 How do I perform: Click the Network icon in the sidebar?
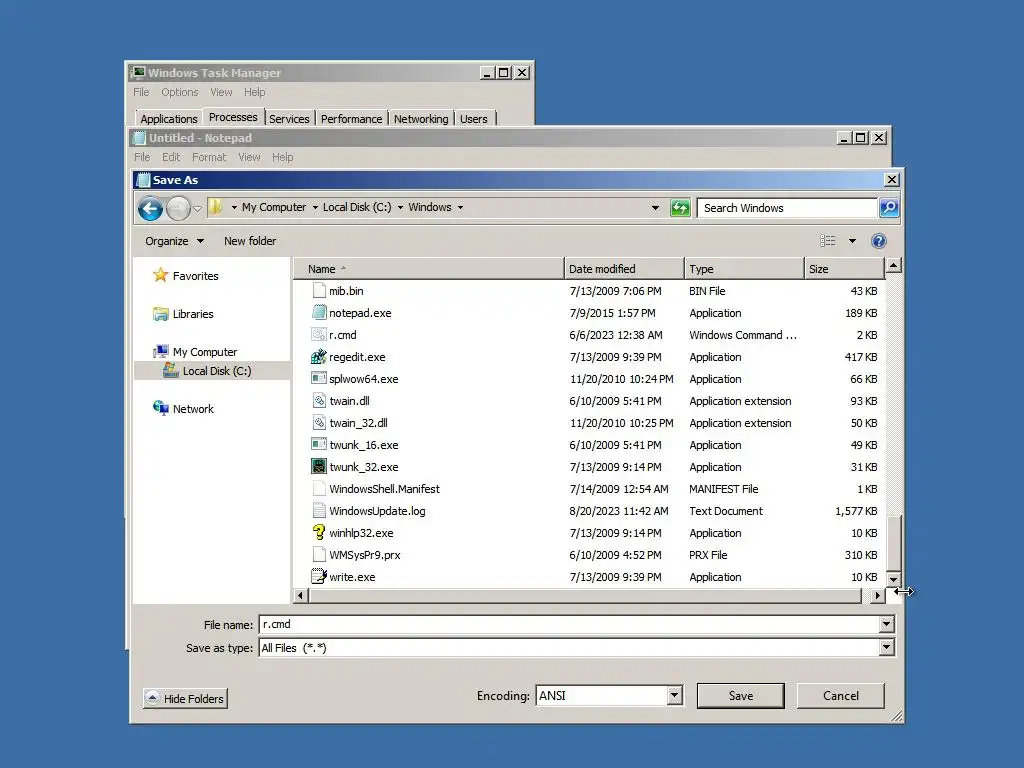tap(161, 408)
